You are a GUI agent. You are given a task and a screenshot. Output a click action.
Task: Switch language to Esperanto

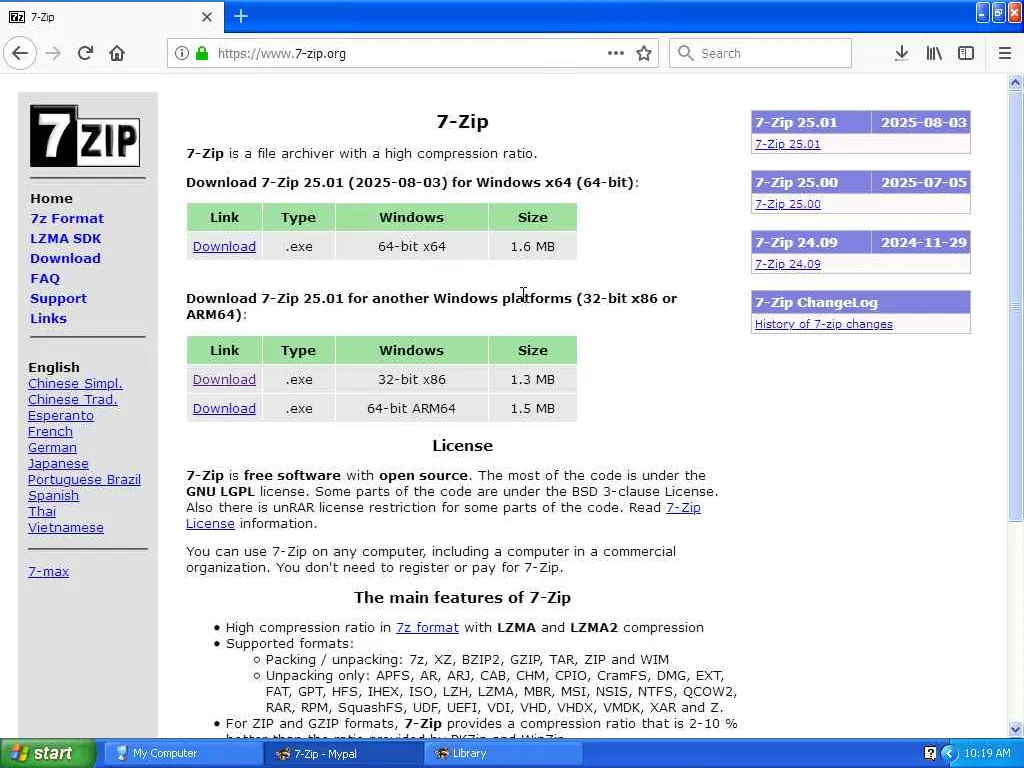61,416
